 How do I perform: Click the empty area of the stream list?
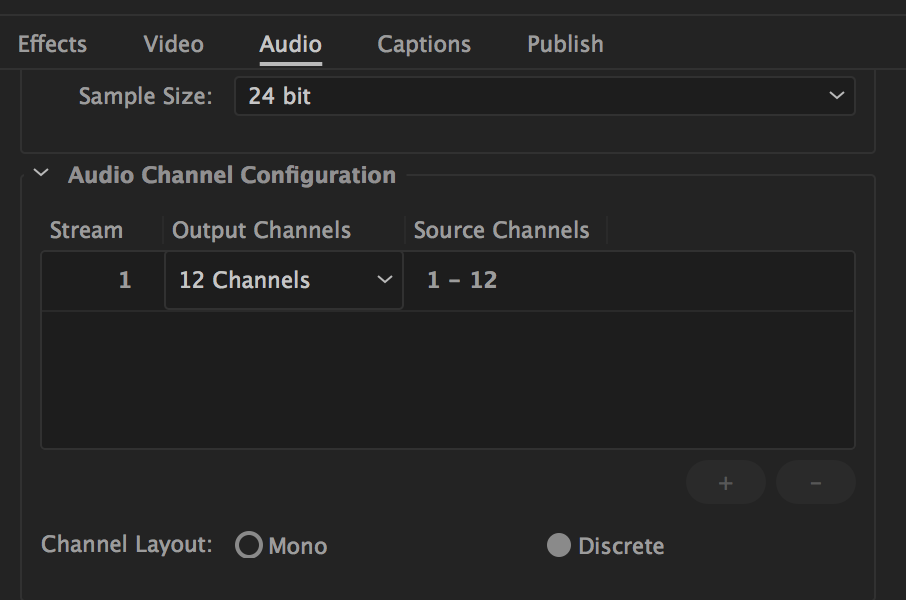pyautogui.click(x=447, y=380)
